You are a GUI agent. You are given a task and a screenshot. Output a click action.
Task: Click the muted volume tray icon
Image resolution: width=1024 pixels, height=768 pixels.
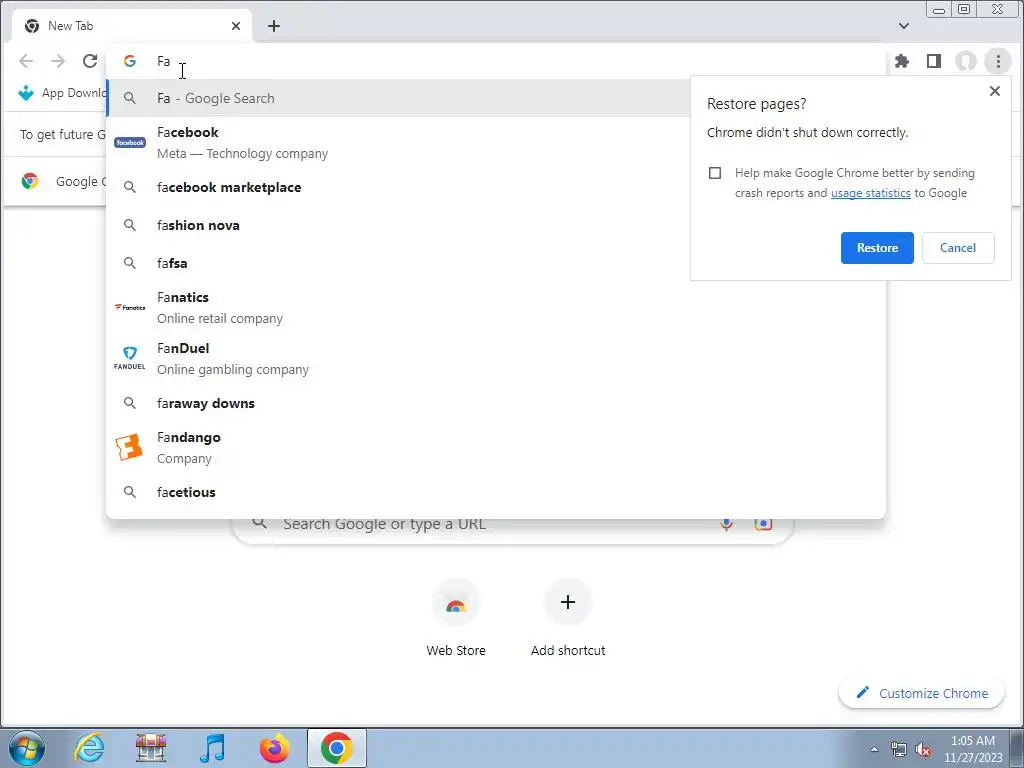923,749
